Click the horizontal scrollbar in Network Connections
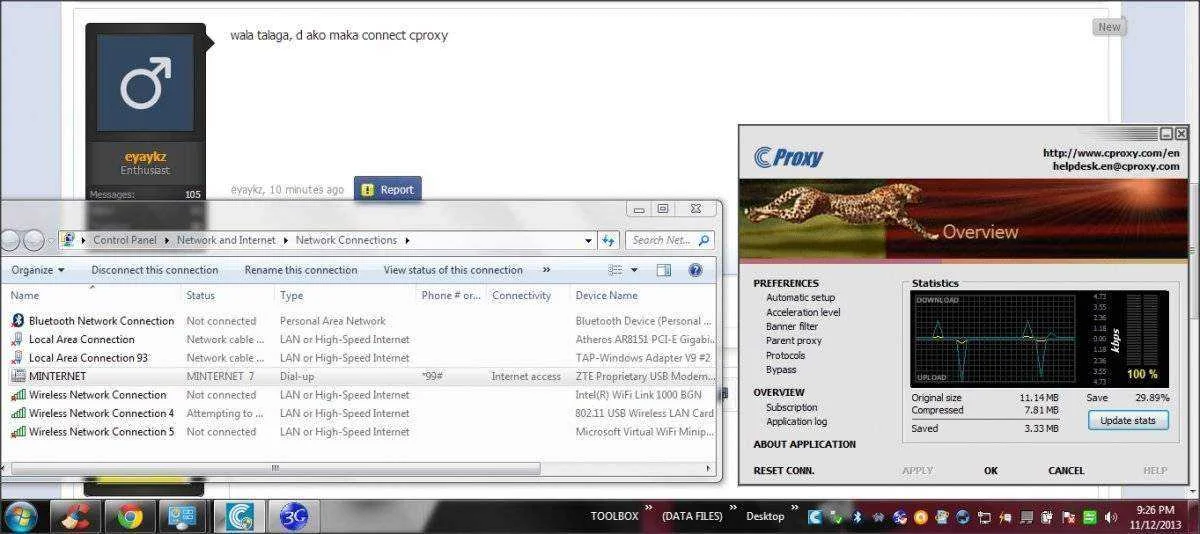1200x534 pixels. coord(275,468)
